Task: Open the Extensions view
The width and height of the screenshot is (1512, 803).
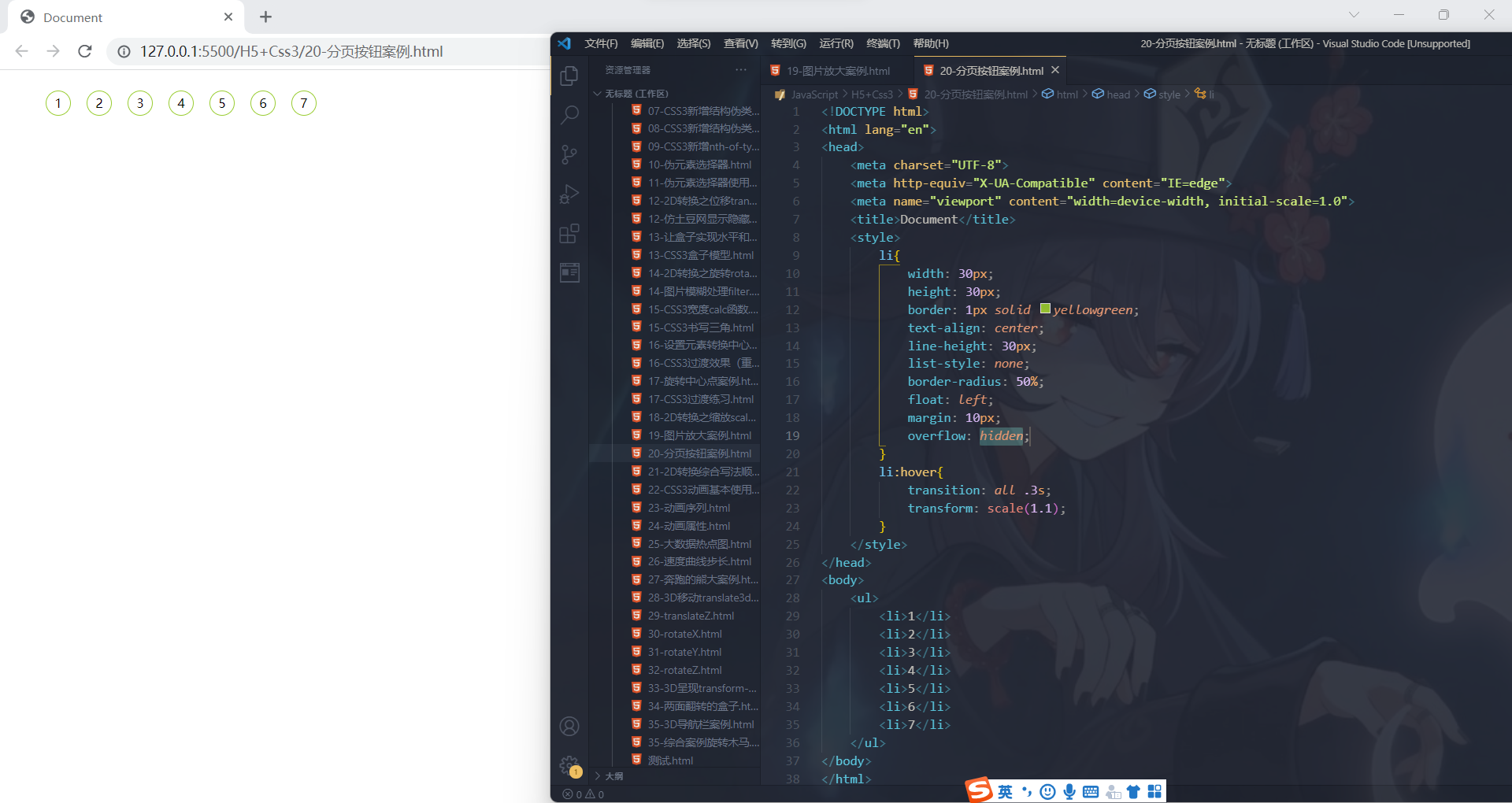Action: (569, 233)
